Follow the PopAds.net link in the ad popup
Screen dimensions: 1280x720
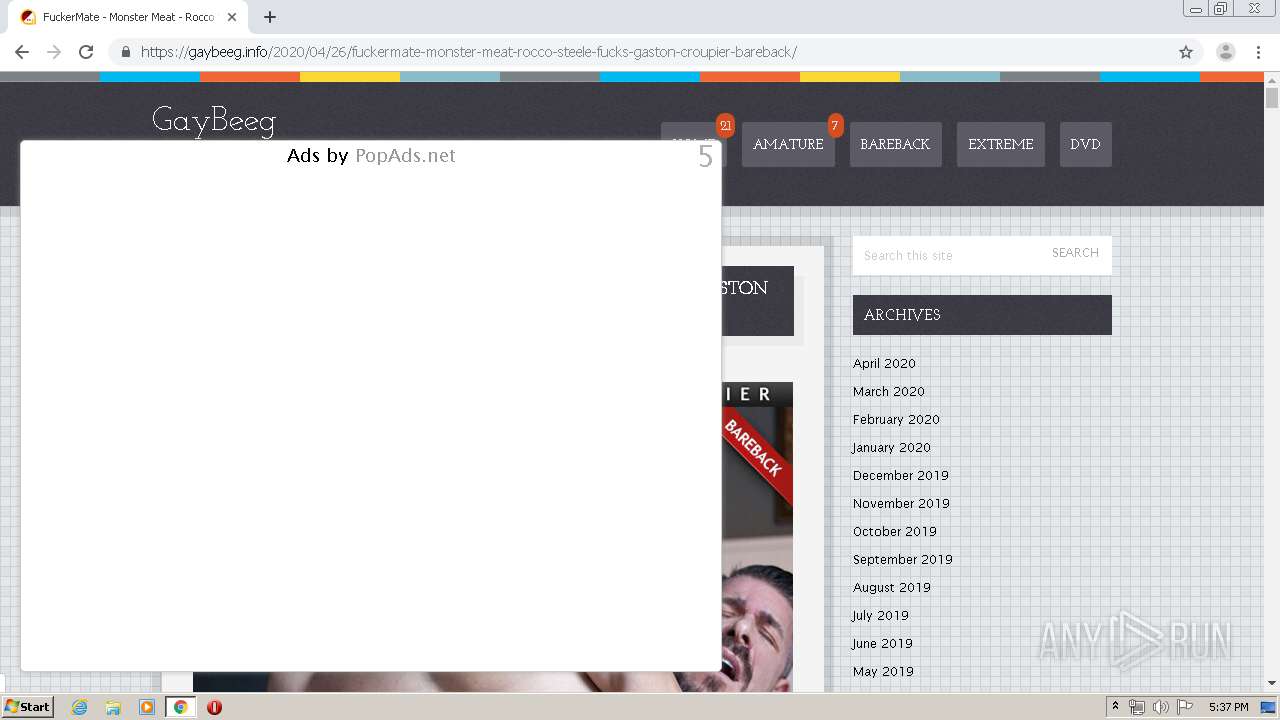tap(405, 155)
